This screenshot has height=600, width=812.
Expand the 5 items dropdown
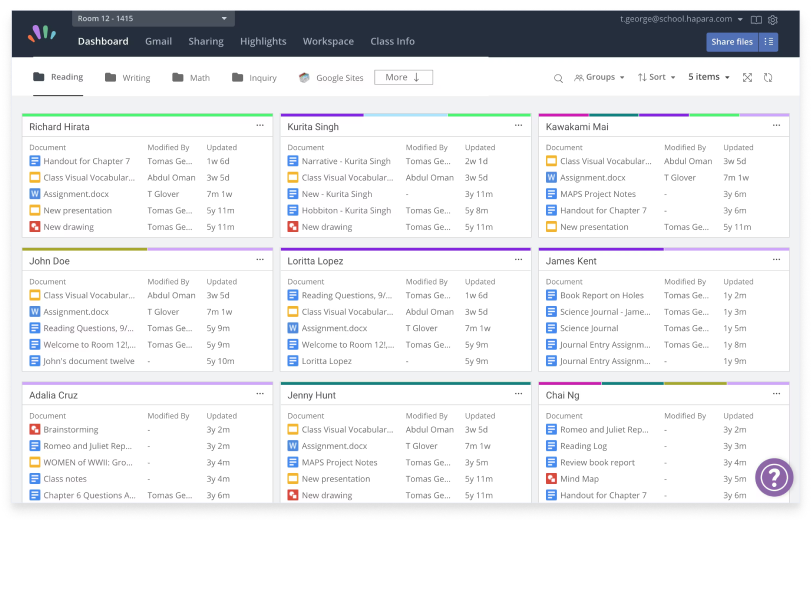[708, 77]
